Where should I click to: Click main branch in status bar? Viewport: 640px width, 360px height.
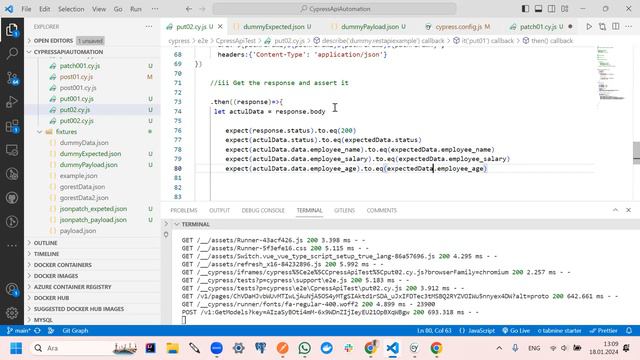pos(19,331)
